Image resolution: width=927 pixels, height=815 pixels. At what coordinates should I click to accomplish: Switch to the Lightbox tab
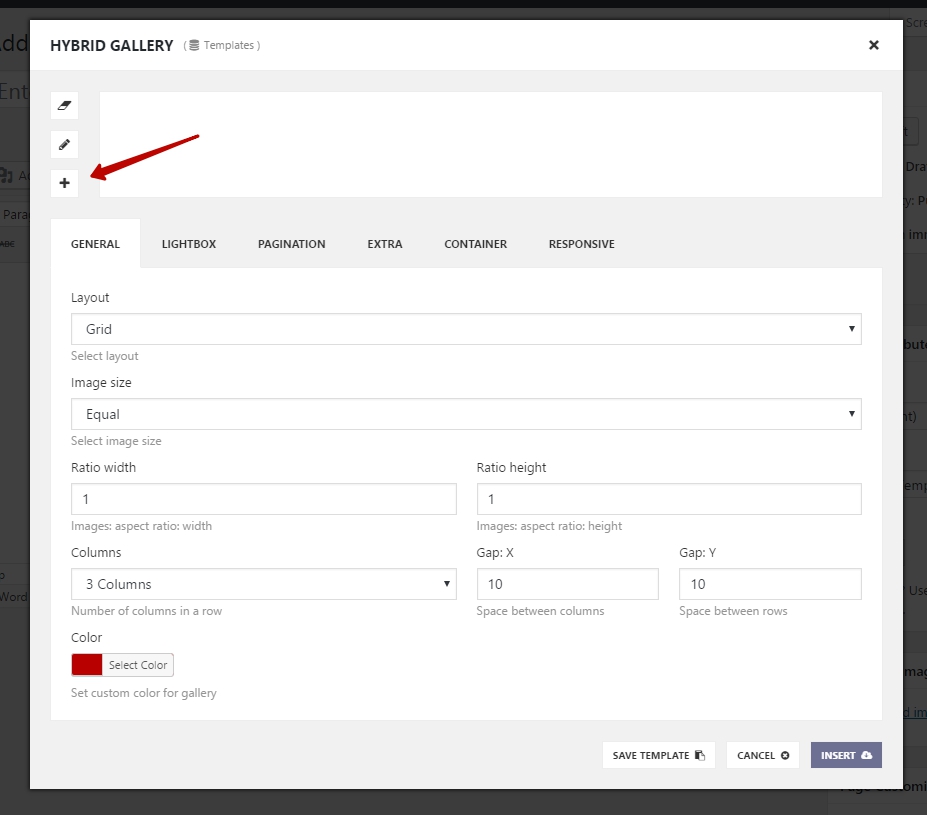pyautogui.click(x=189, y=244)
